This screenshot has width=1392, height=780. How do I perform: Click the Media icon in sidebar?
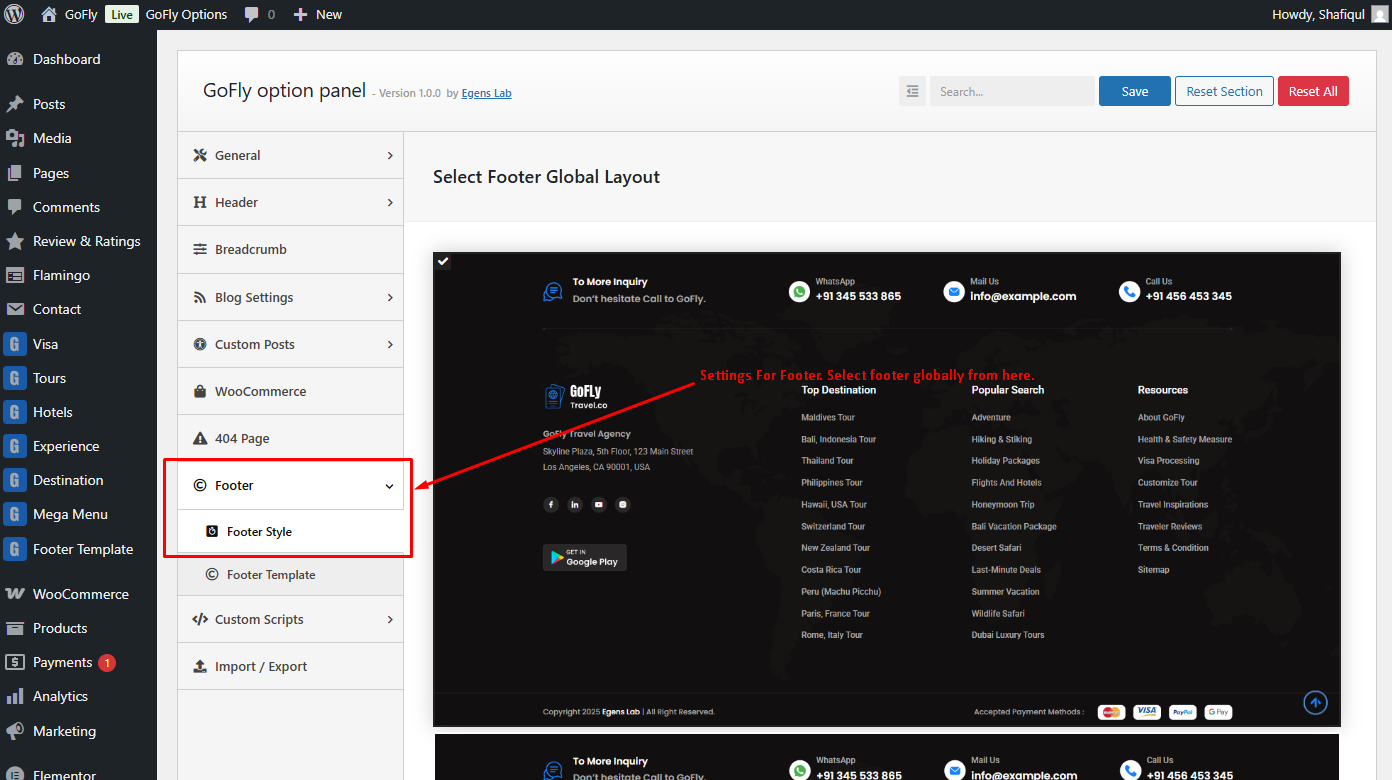[x=14, y=138]
